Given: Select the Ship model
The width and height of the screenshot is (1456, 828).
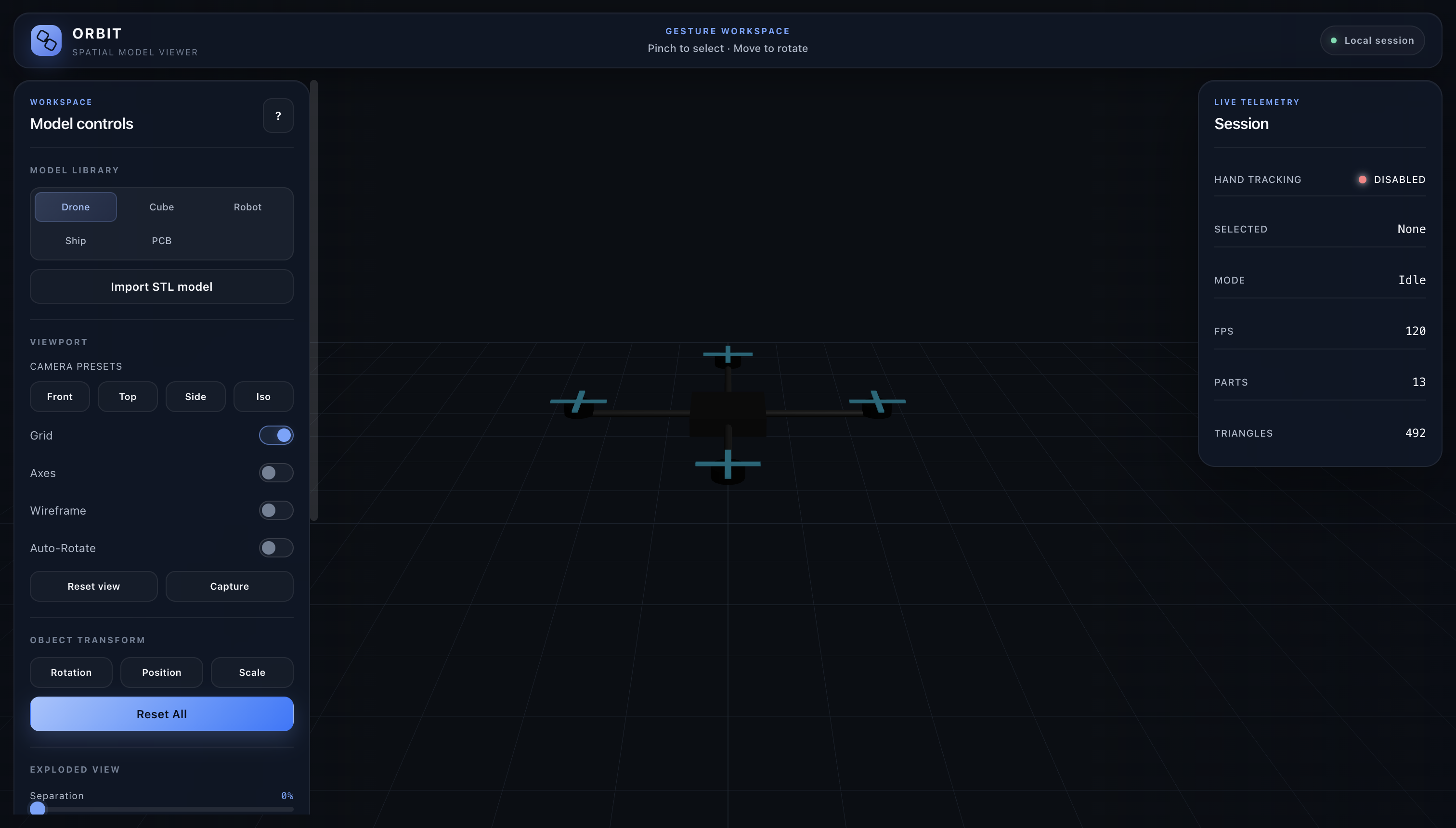Looking at the screenshot, I should [76, 241].
